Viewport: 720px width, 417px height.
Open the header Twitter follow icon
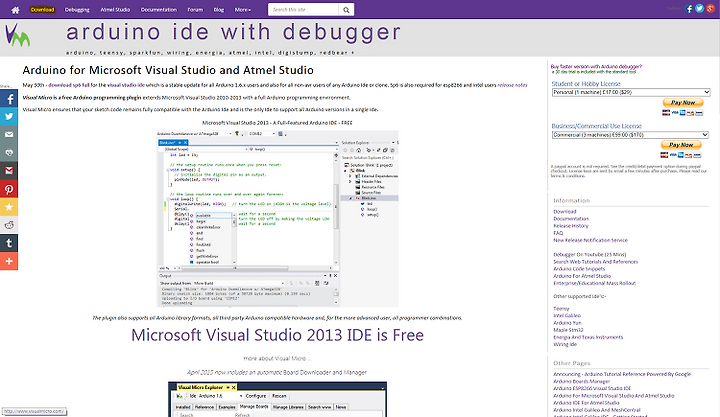(x=699, y=9)
